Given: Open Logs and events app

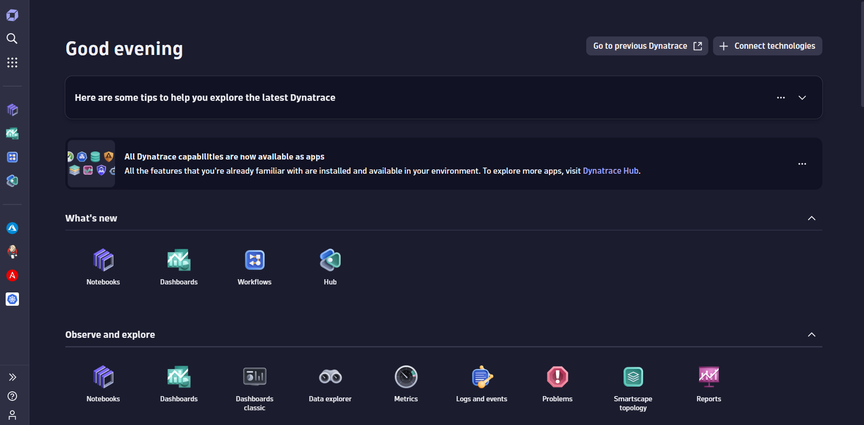Looking at the screenshot, I should (482, 384).
